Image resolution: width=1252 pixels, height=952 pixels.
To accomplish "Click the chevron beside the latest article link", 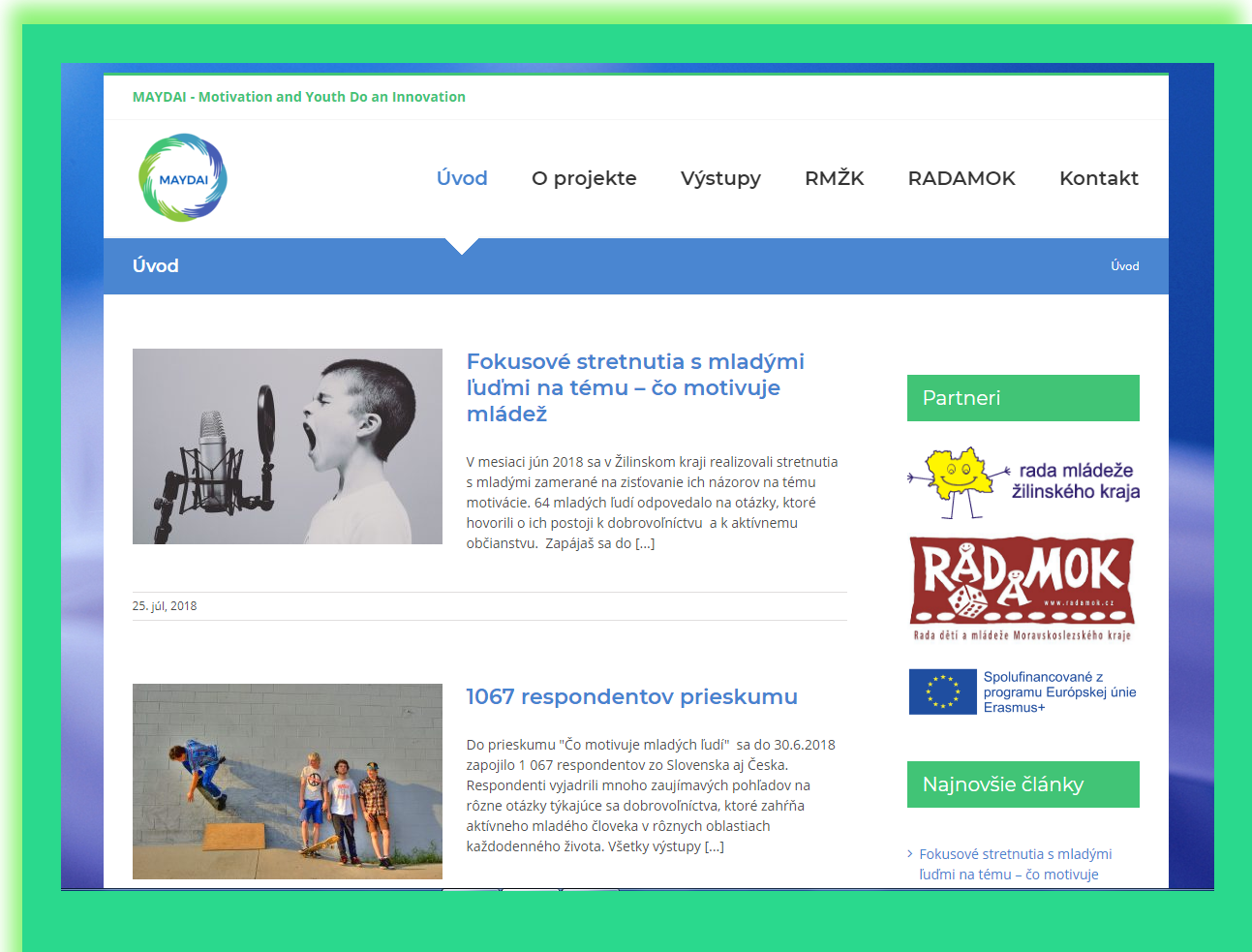I will pyautogui.click(x=910, y=854).
